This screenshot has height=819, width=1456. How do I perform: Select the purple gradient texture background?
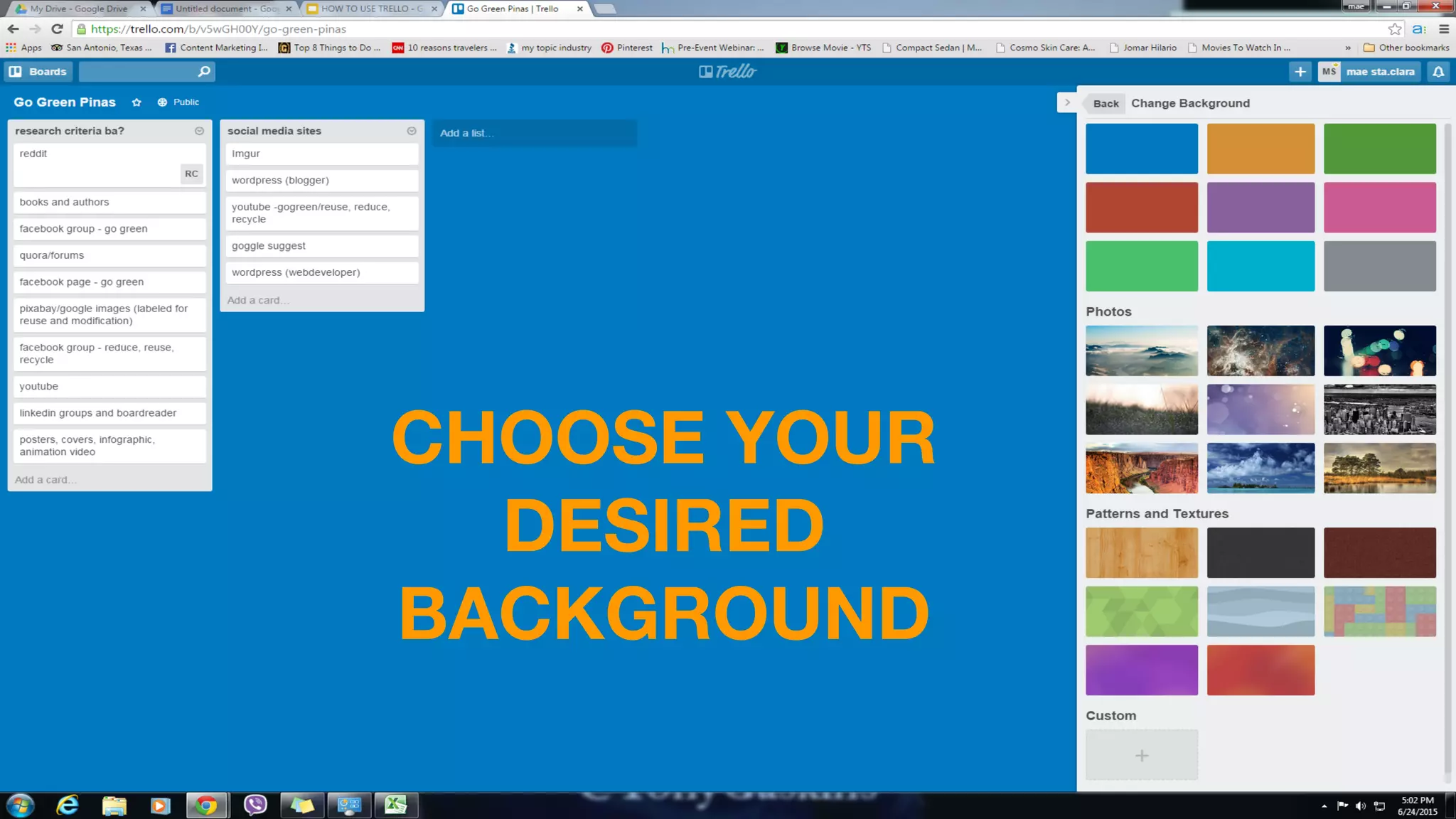[1142, 670]
